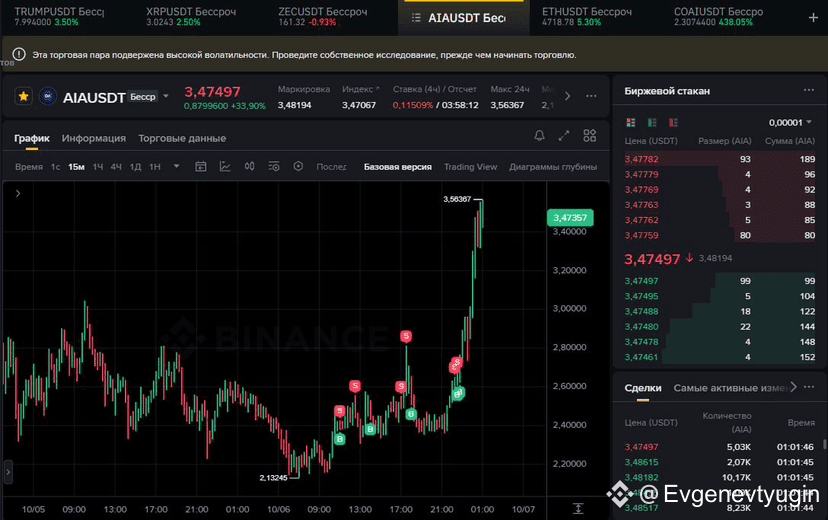
Task: Open Диаграммы глубины depth chart
Action: click(x=553, y=167)
